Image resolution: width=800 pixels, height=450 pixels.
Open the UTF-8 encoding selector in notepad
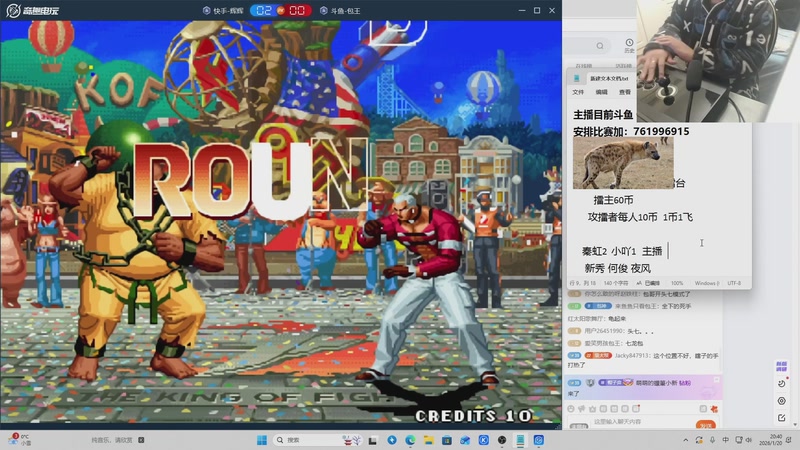click(734, 283)
